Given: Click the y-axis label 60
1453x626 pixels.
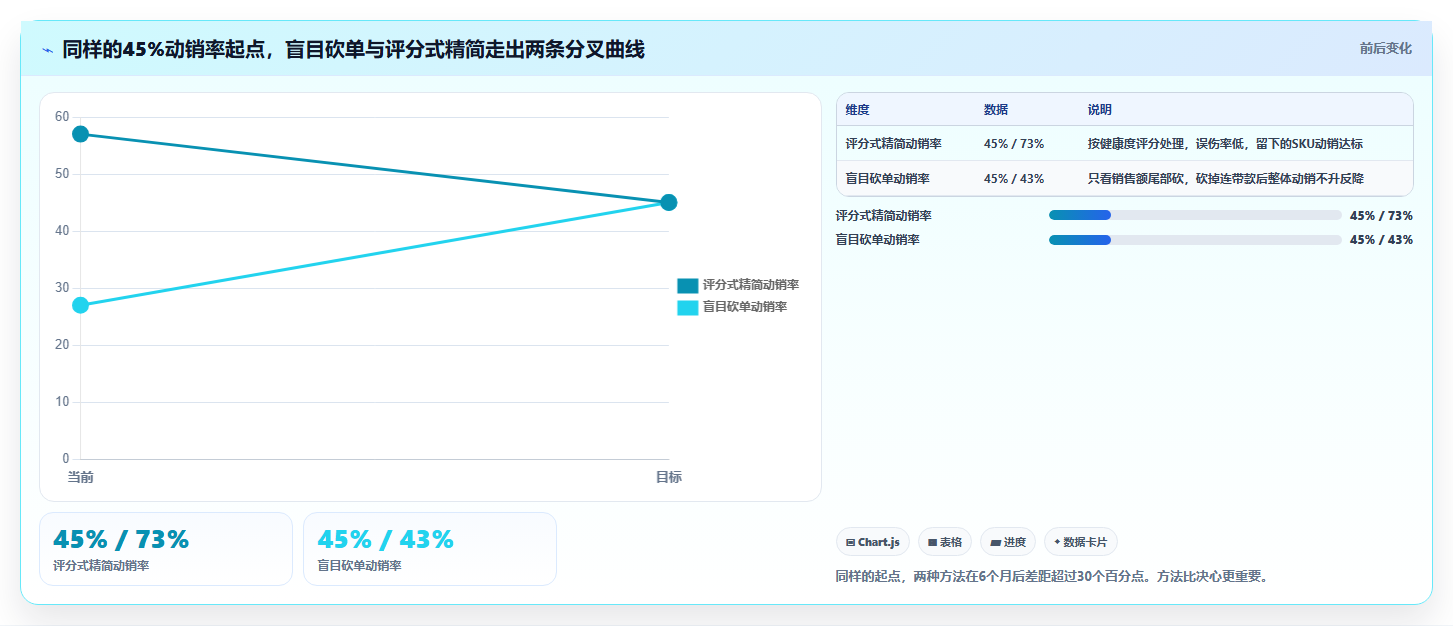Looking at the screenshot, I should (x=62, y=117).
